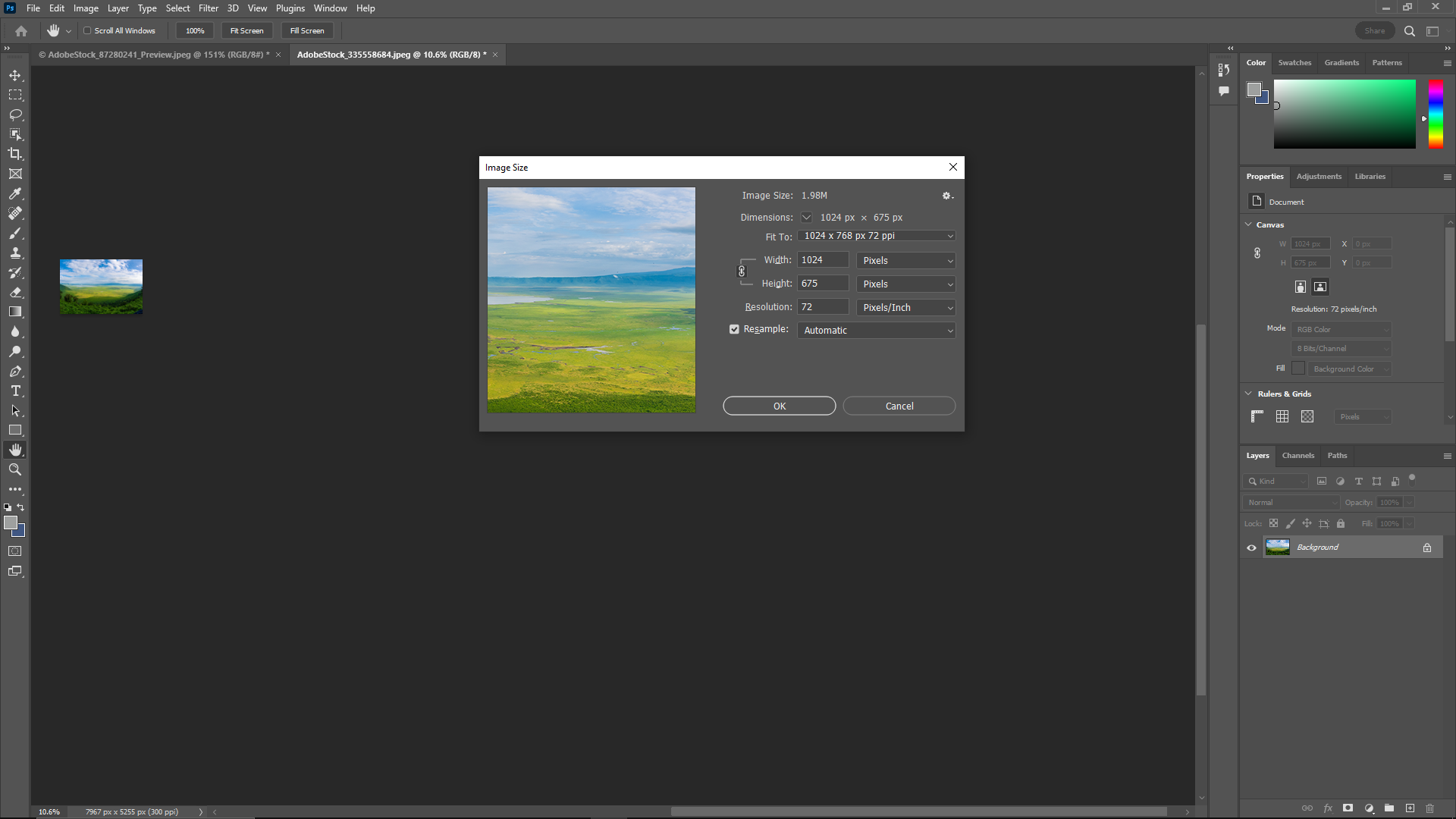Cancel the Image Size dialog
The width and height of the screenshot is (1456, 819).
point(899,406)
